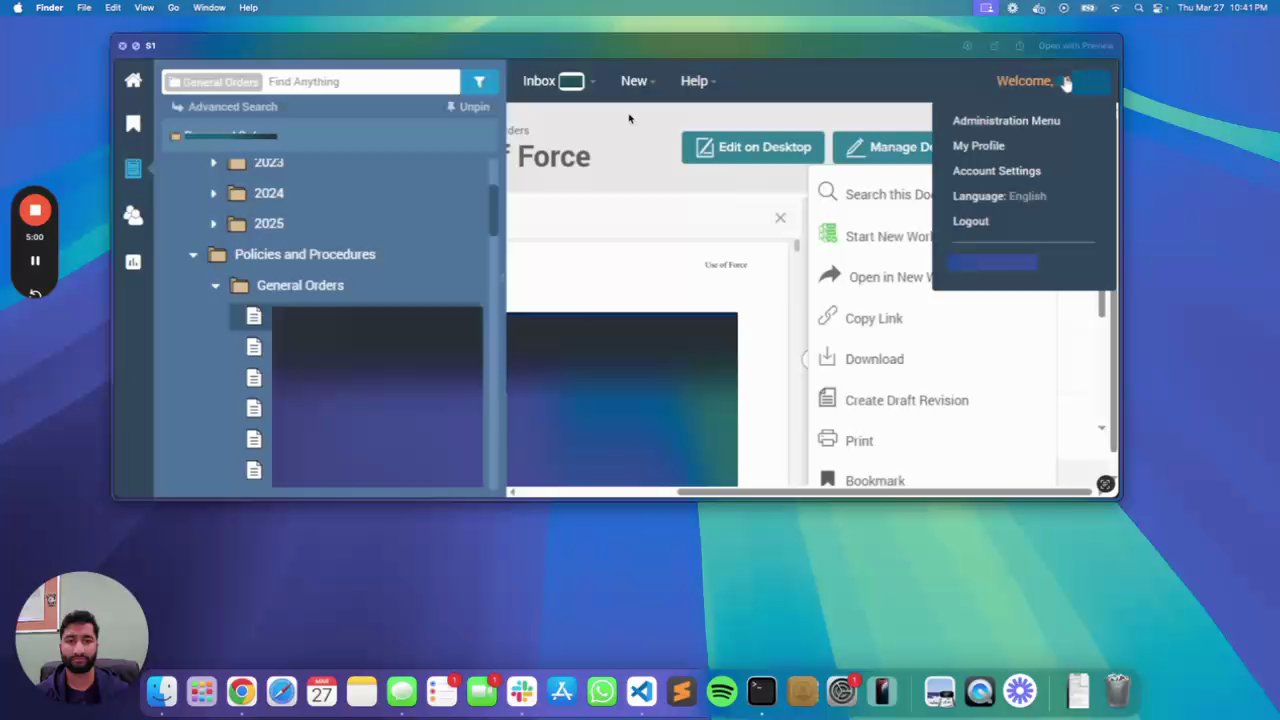
Task: Open Terminal from the Dock
Action: (761, 691)
